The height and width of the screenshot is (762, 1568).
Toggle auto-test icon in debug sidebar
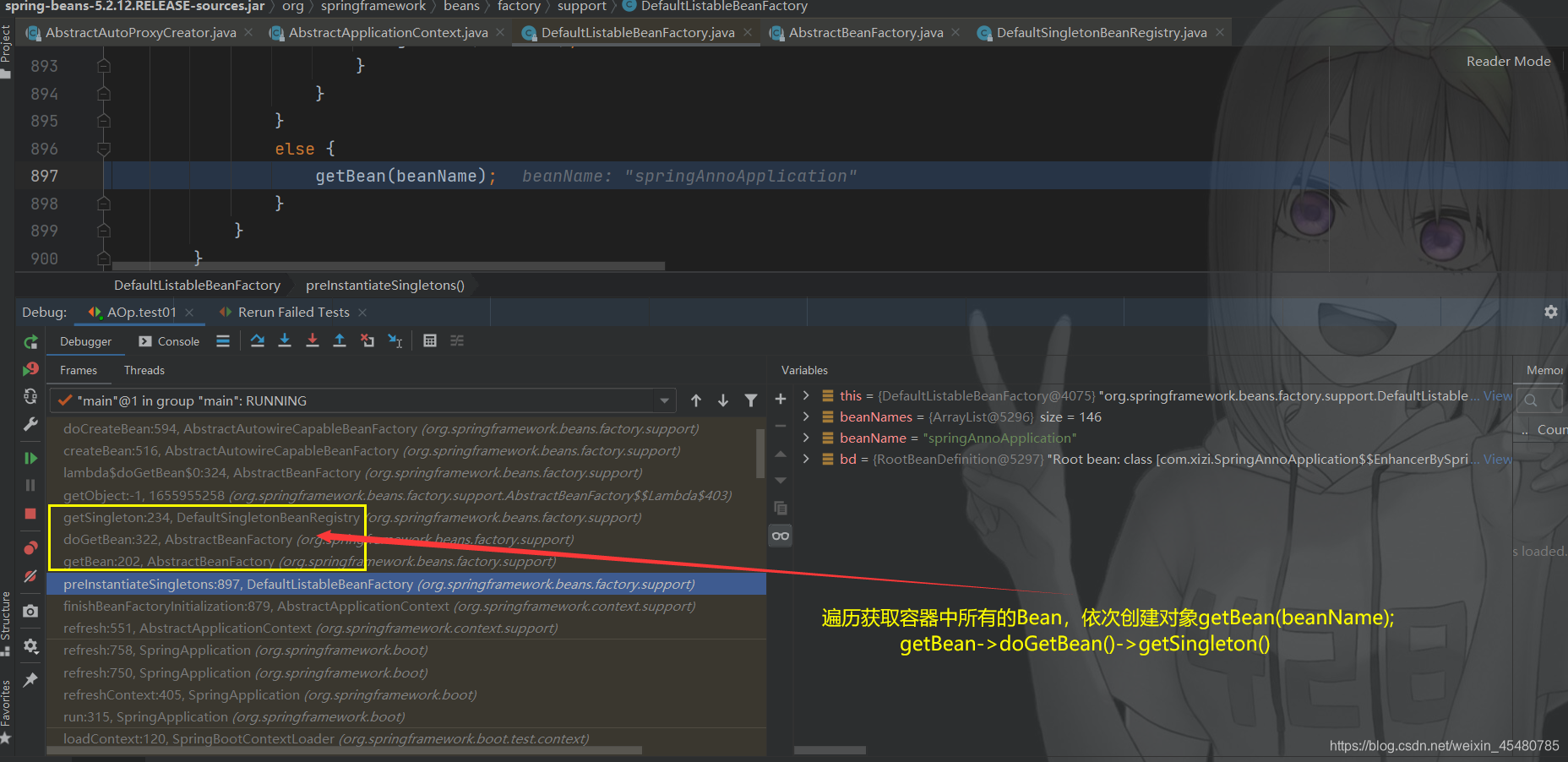[30, 396]
